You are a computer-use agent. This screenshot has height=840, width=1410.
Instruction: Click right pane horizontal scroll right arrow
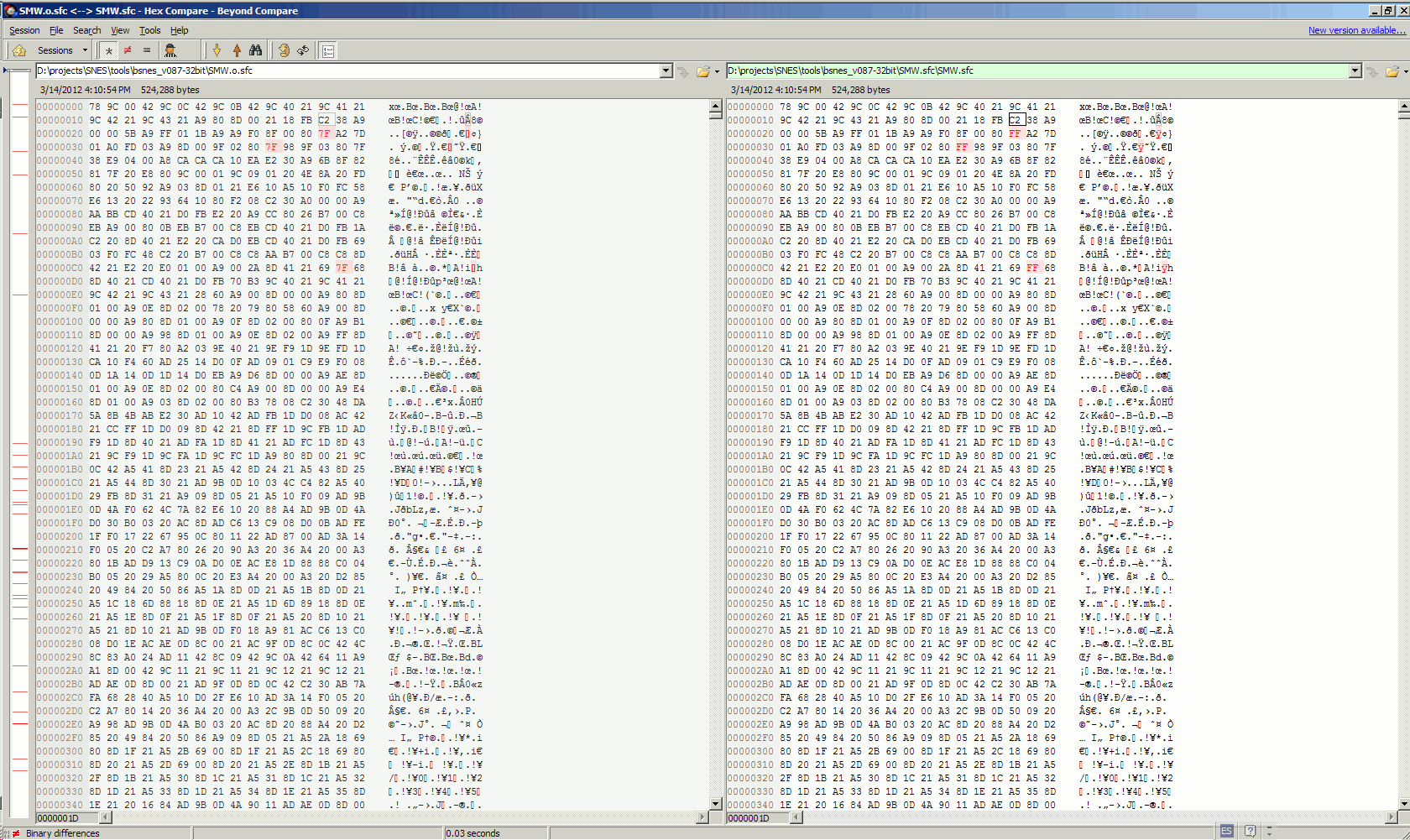pyautogui.click(x=1392, y=817)
